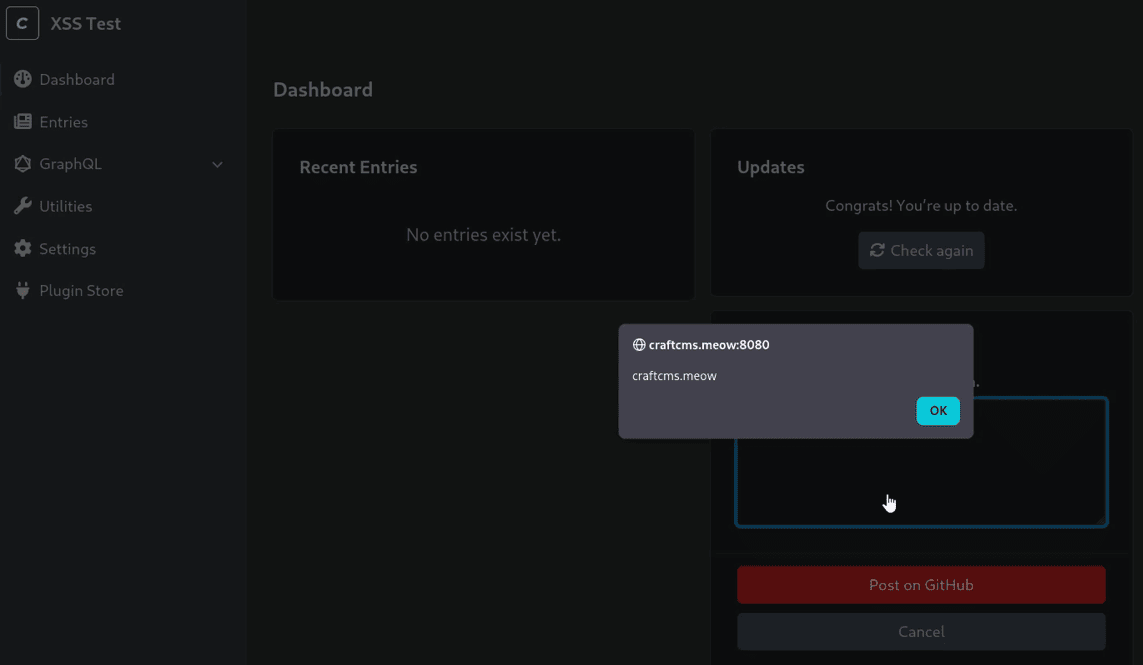Click the Craft CMS site logo icon
Screen dimensions: 1143x665
pyautogui.click(x=23, y=23)
